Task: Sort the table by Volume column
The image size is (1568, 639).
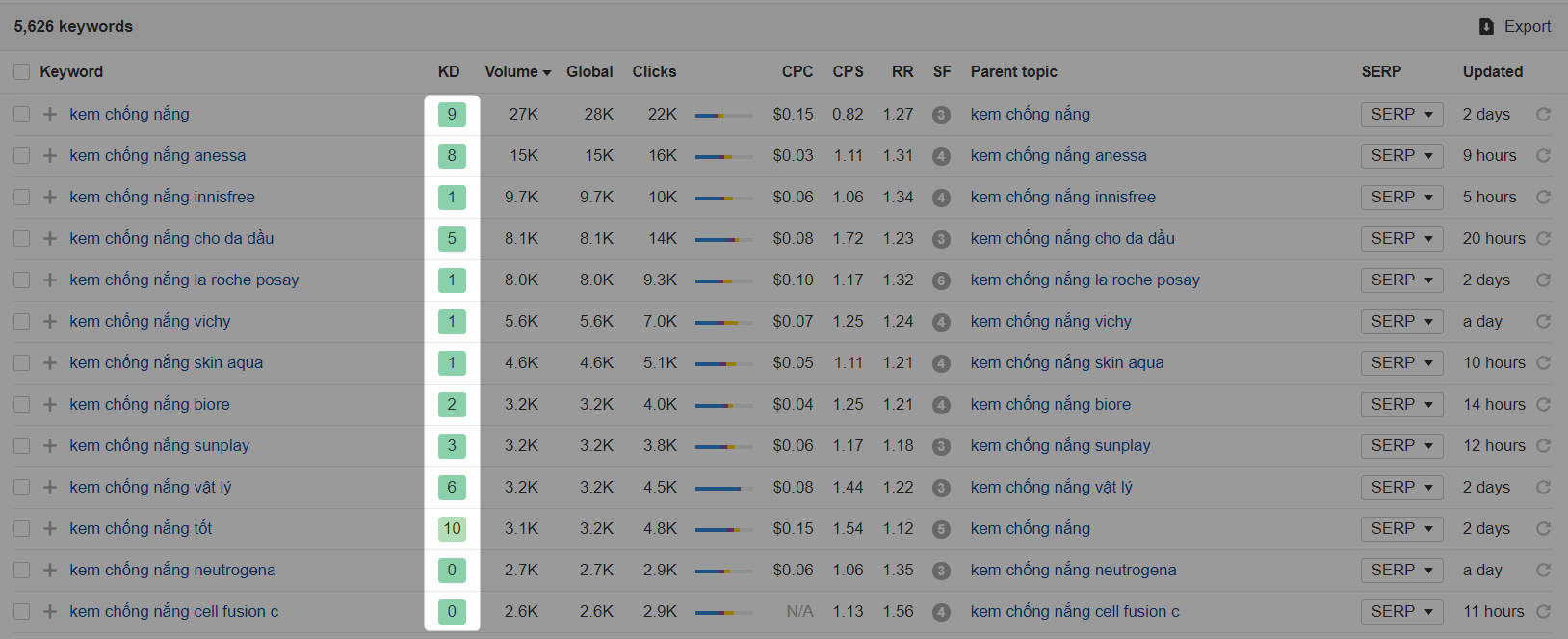Action: tap(518, 72)
